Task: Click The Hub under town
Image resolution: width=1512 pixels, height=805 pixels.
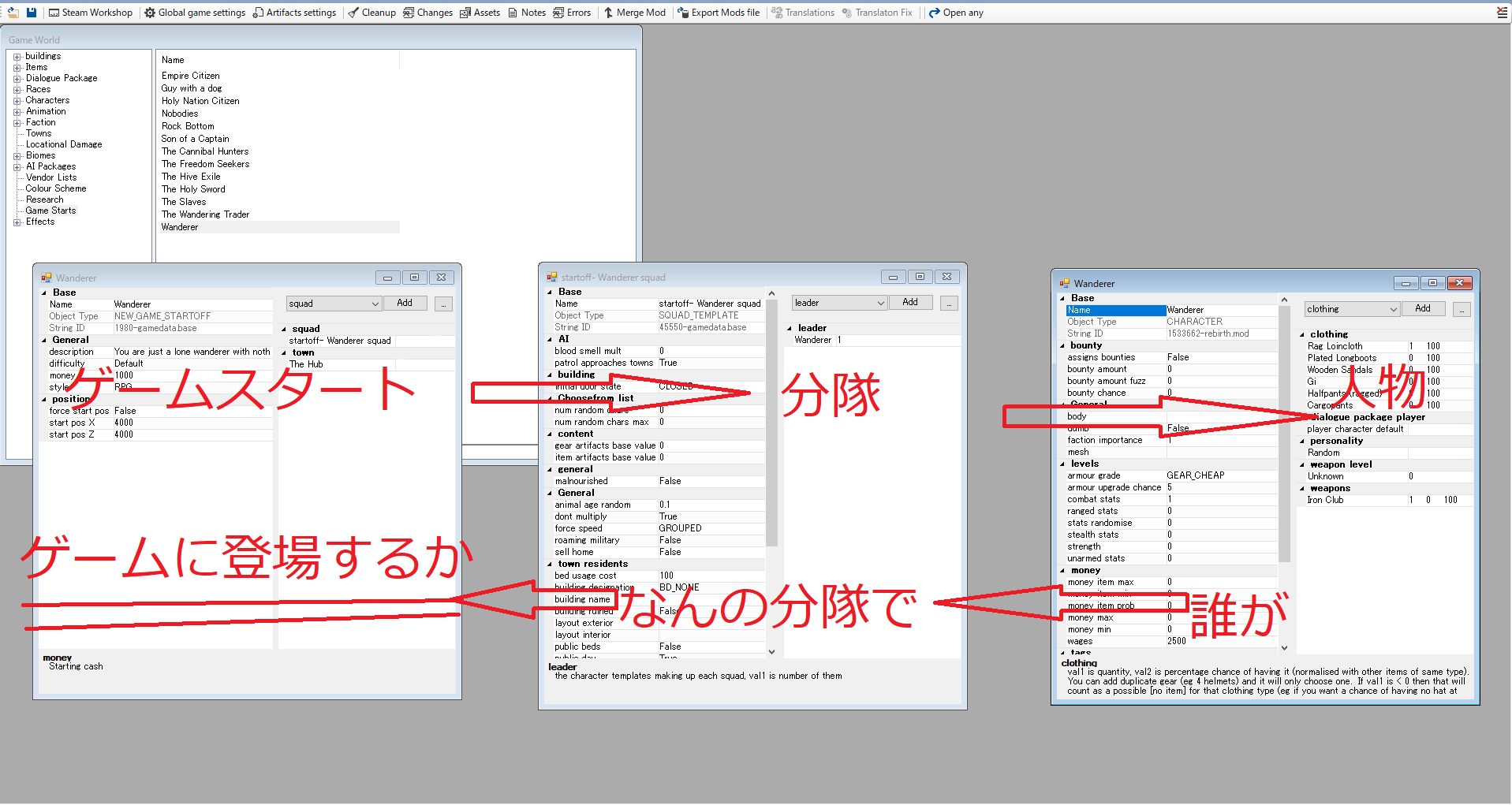Action: click(306, 364)
